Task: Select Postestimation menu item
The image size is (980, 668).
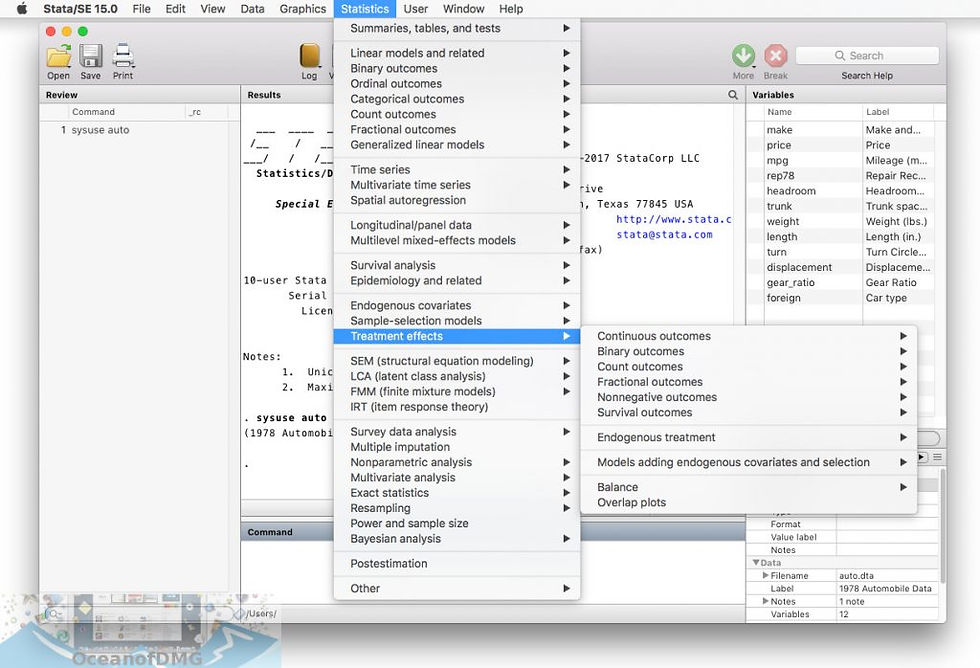Action: 457,563
